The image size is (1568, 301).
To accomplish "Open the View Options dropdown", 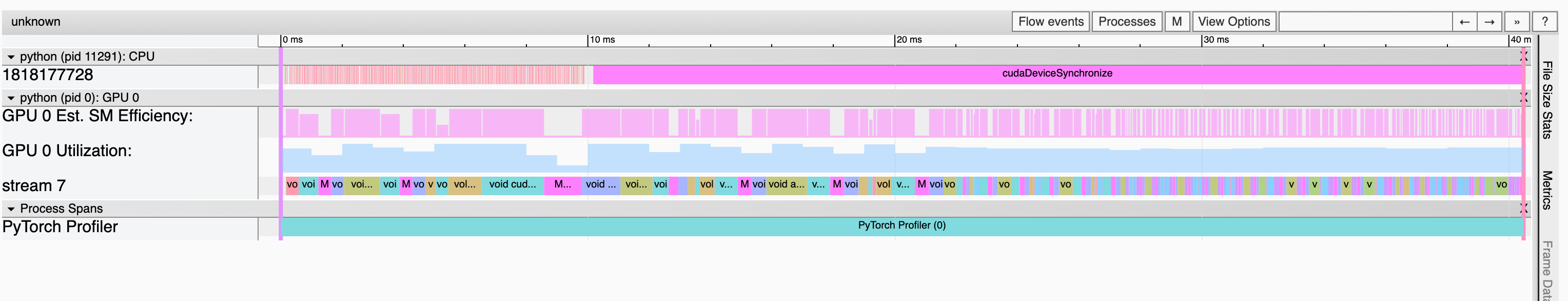I will point(1234,22).
